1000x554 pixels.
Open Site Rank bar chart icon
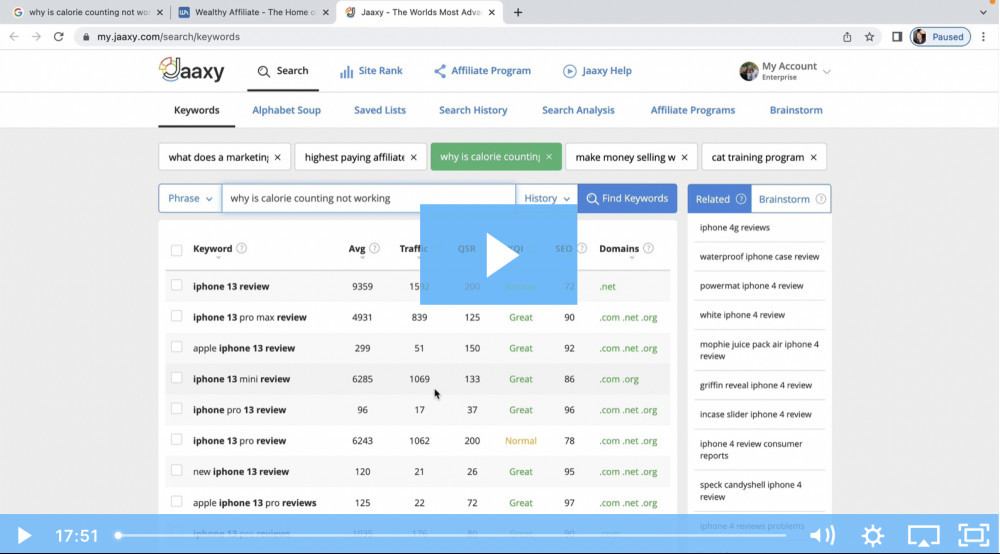346,71
